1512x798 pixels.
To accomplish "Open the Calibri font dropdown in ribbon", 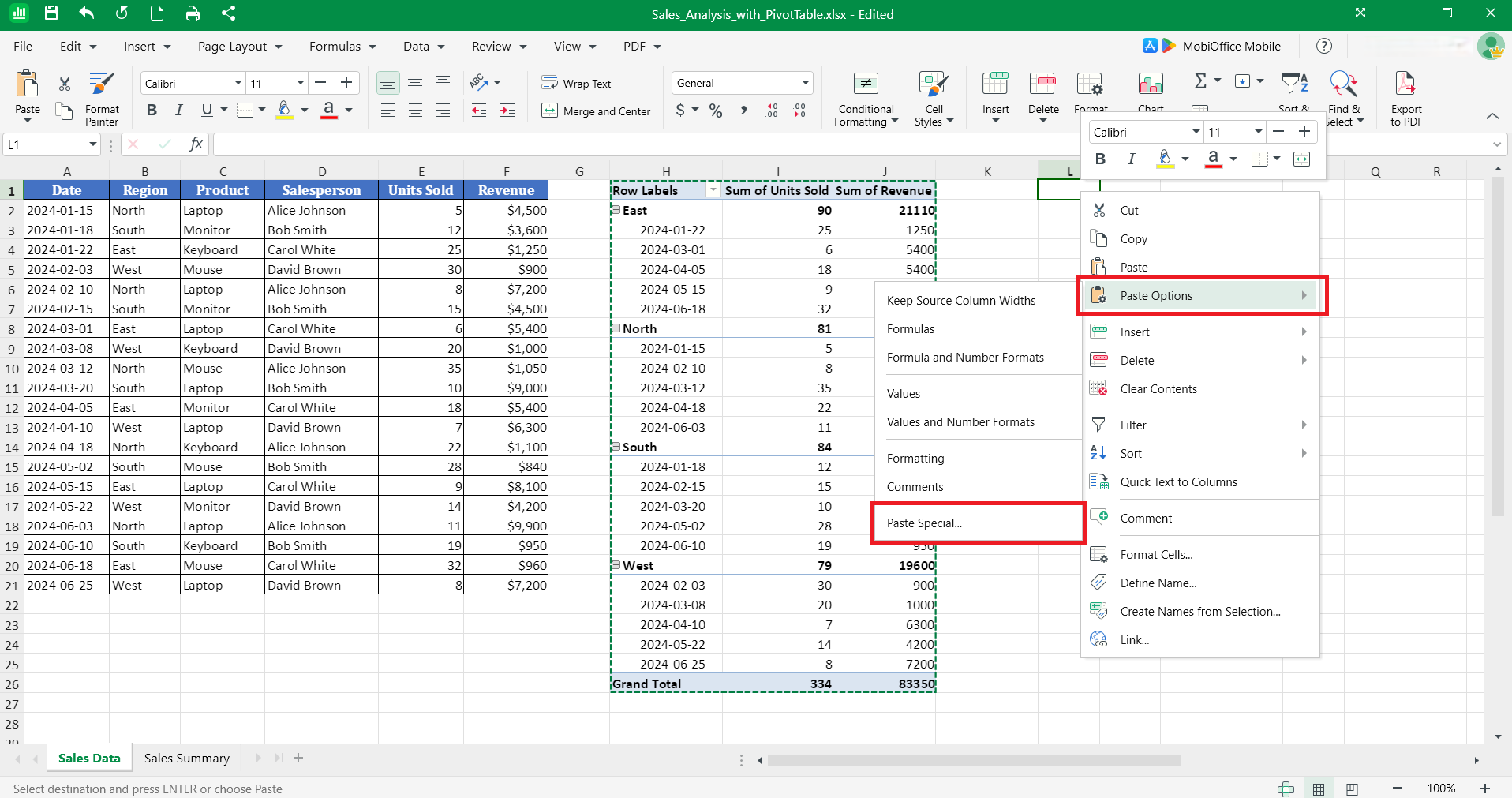I will coord(238,83).
